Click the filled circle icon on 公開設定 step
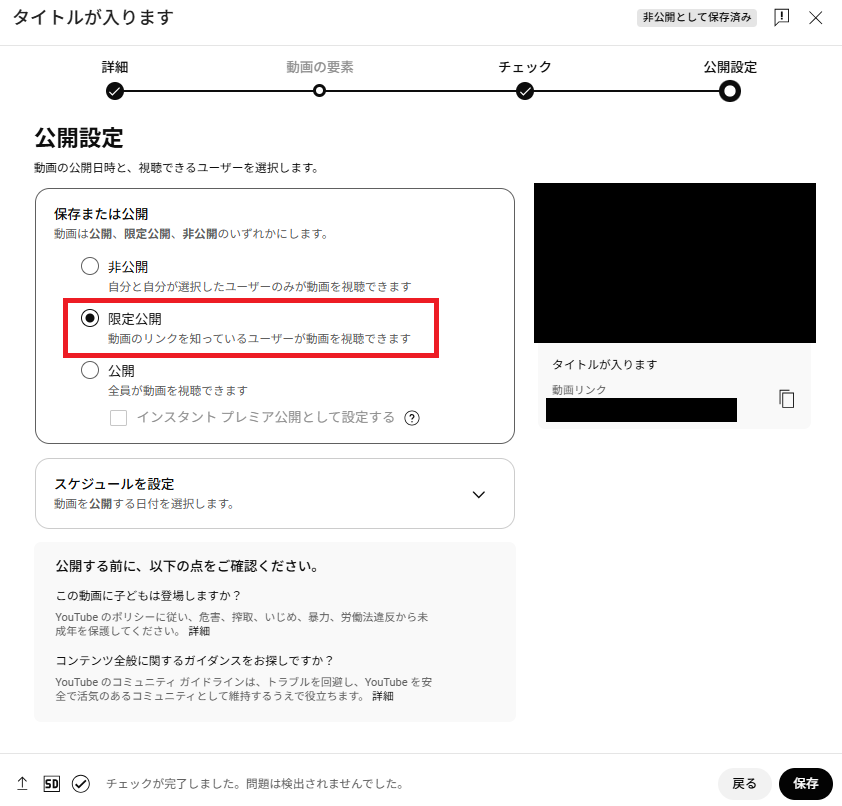 (730, 91)
